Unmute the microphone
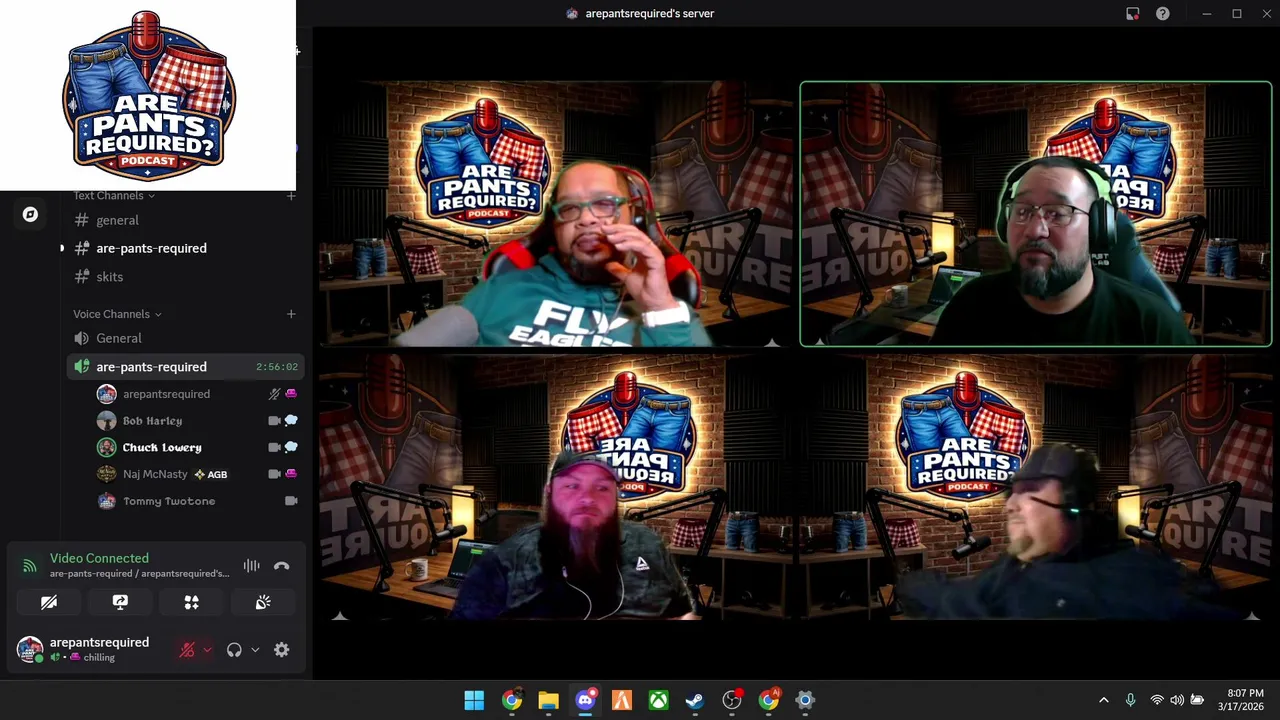1280x720 pixels. (x=187, y=650)
